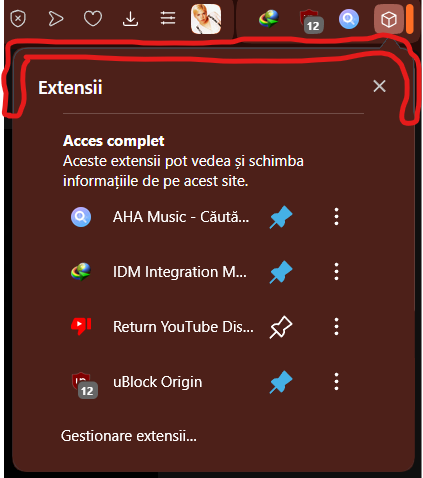The width and height of the screenshot is (423, 478).
Task: Click the Send/Flow arrow icon
Action: tap(55, 18)
